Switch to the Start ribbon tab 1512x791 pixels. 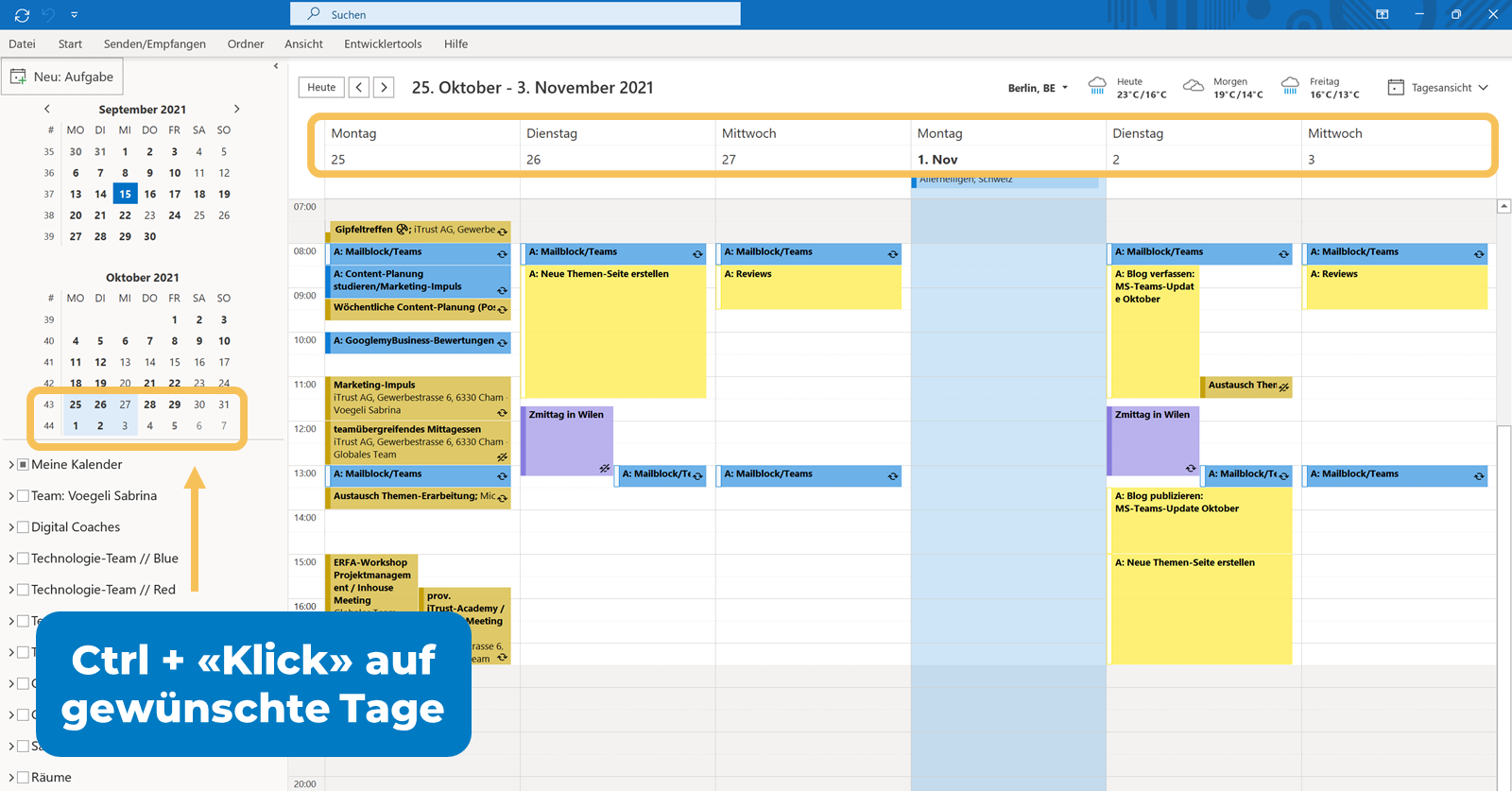pos(70,43)
